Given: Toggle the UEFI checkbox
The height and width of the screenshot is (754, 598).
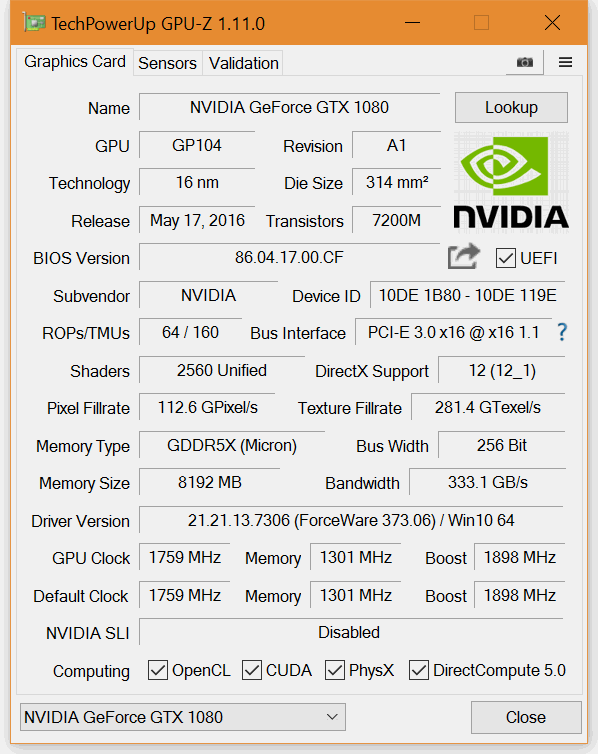Looking at the screenshot, I should (506, 258).
